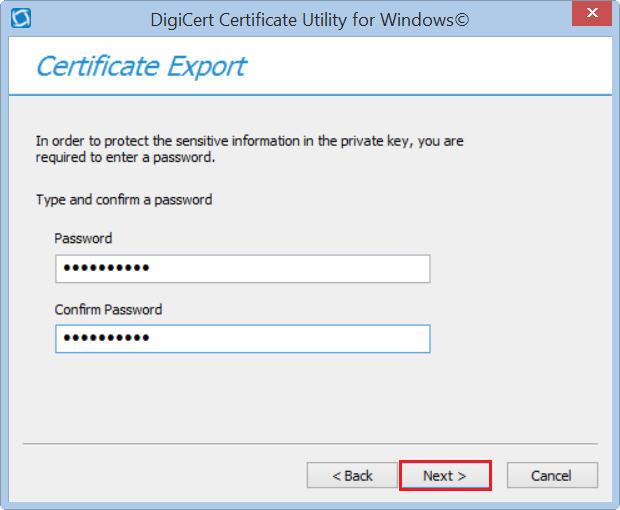Click the Next button
The height and width of the screenshot is (510, 620).
pos(445,476)
